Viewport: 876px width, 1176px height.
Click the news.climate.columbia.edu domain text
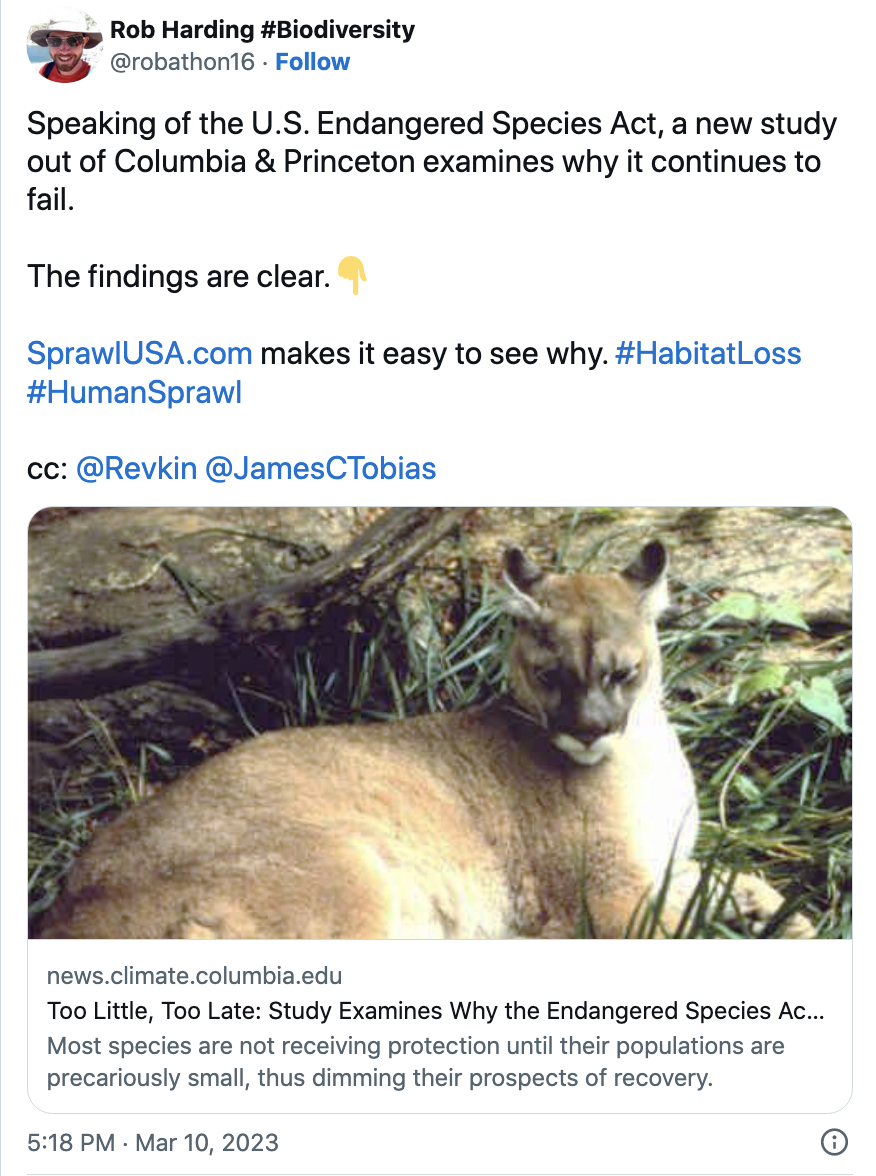point(194,975)
